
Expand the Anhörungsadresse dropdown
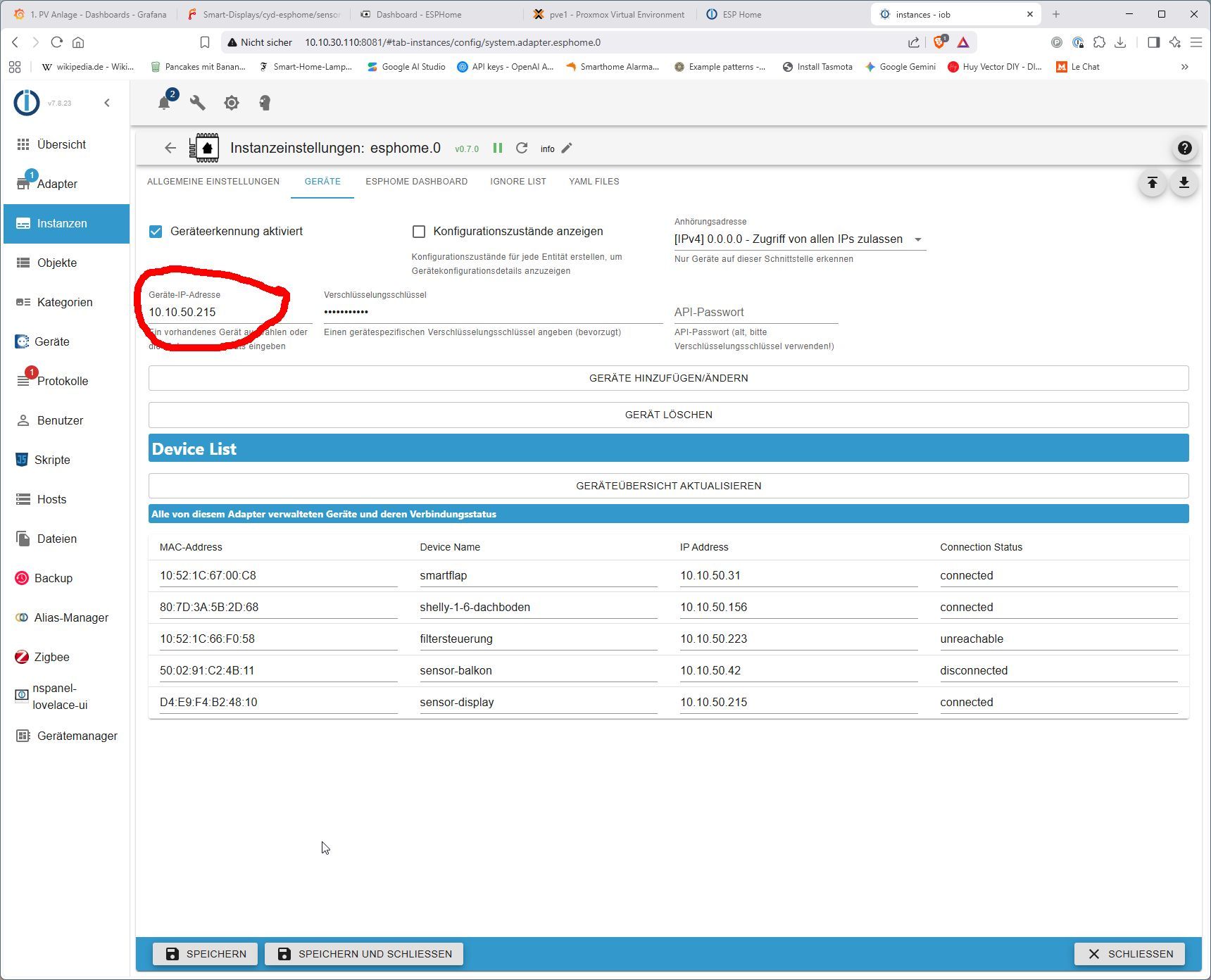(800, 239)
